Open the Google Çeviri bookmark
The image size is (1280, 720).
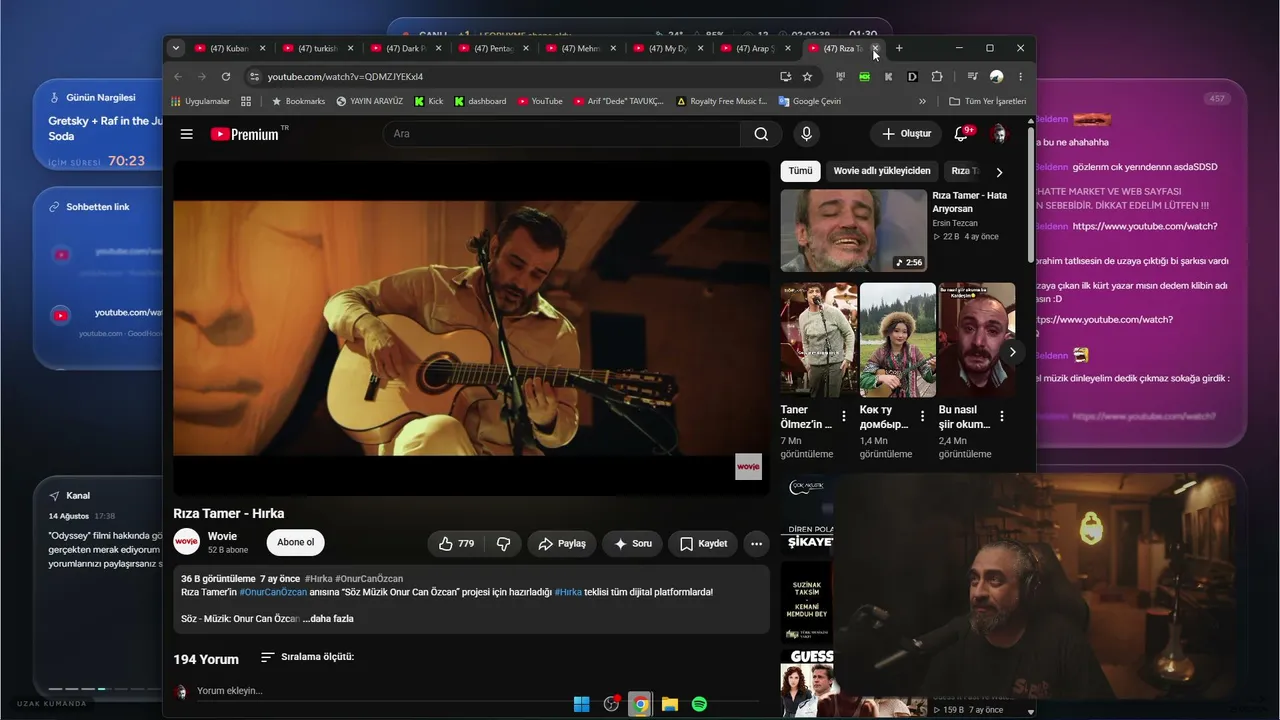[x=810, y=101]
